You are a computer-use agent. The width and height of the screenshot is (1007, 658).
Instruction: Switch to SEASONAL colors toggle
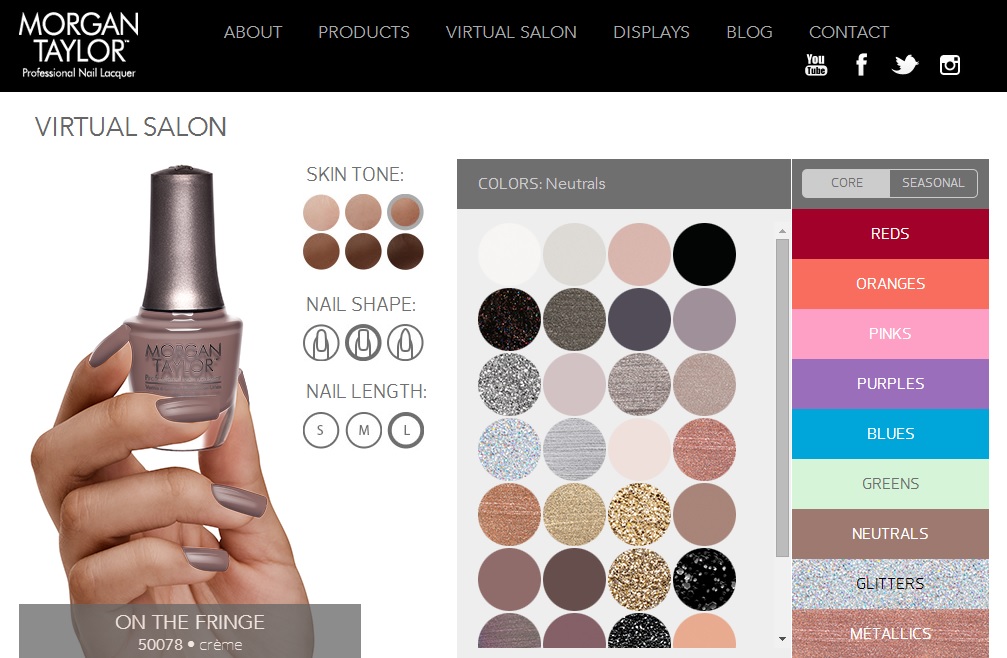coord(933,183)
